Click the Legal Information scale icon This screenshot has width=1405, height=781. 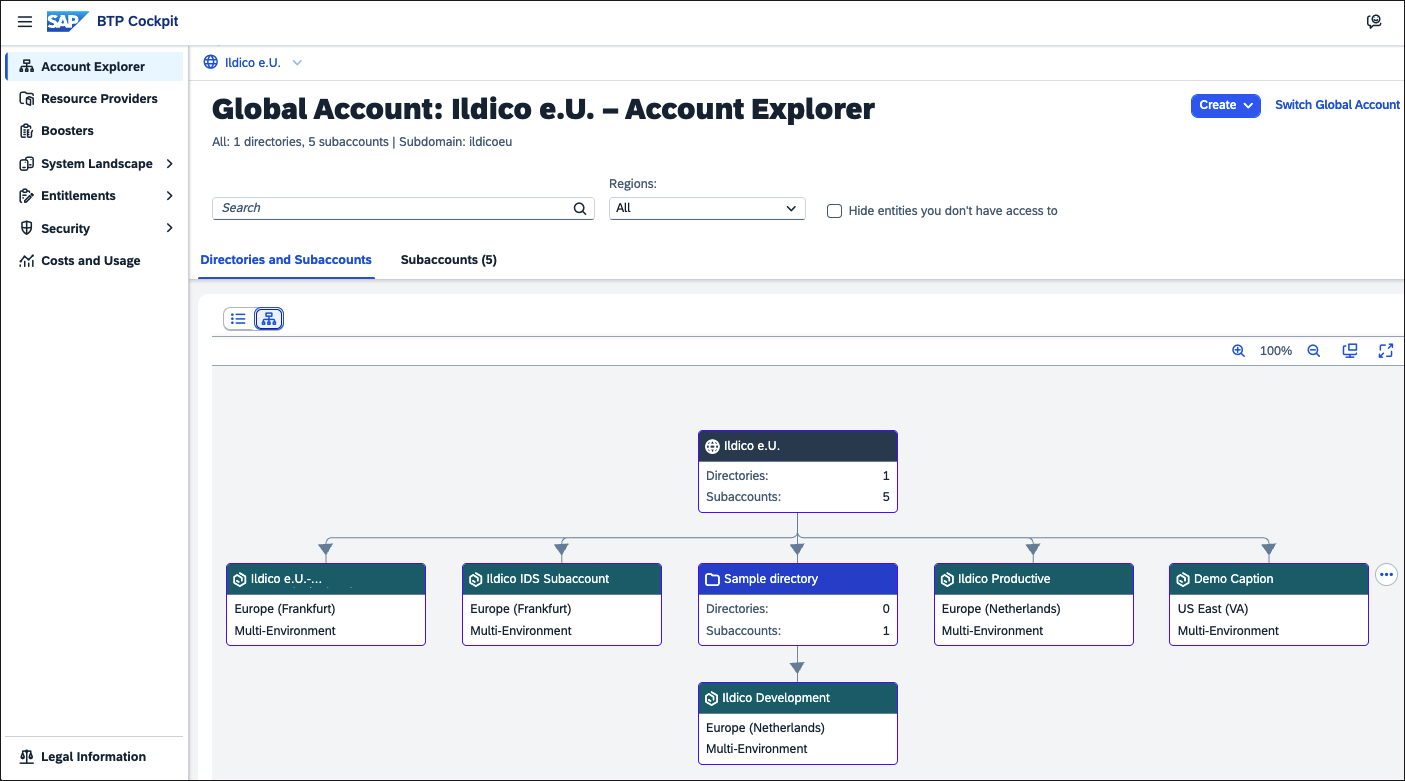(27, 757)
